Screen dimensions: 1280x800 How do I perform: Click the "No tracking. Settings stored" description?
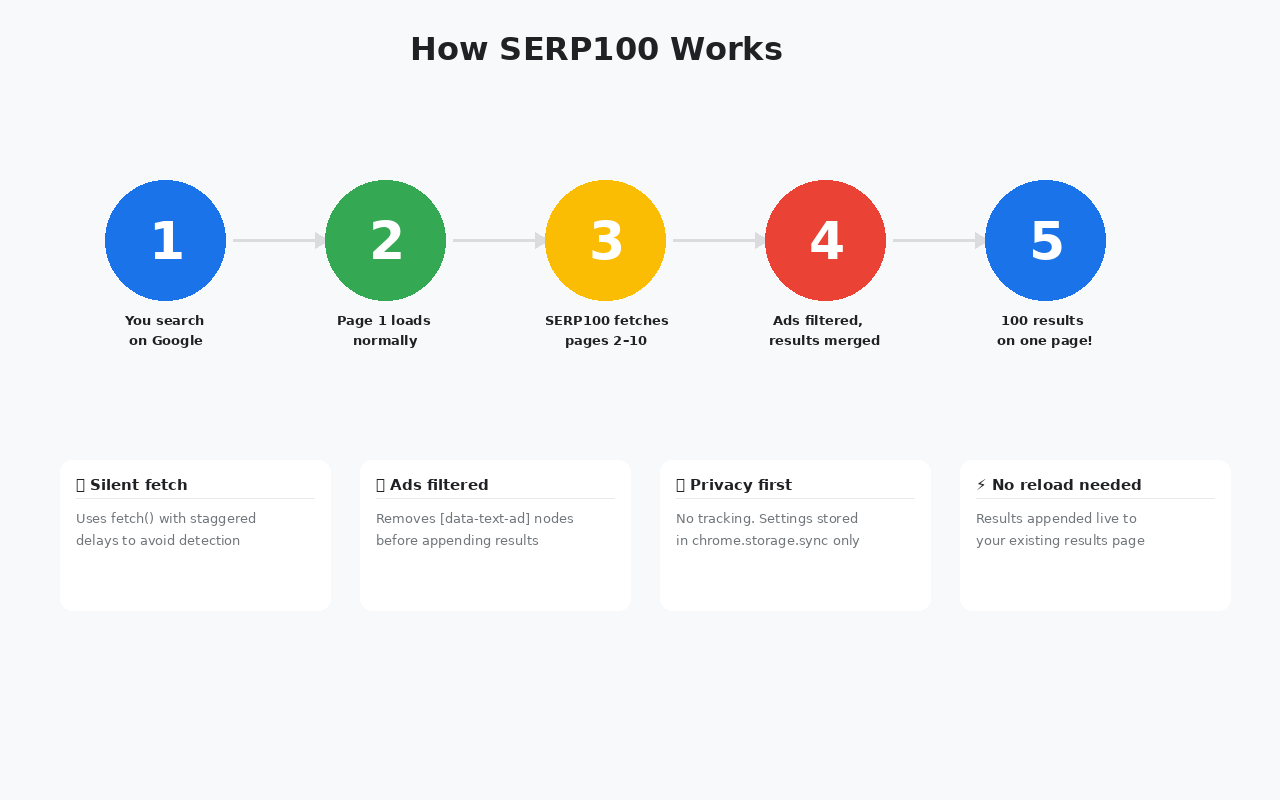768,530
